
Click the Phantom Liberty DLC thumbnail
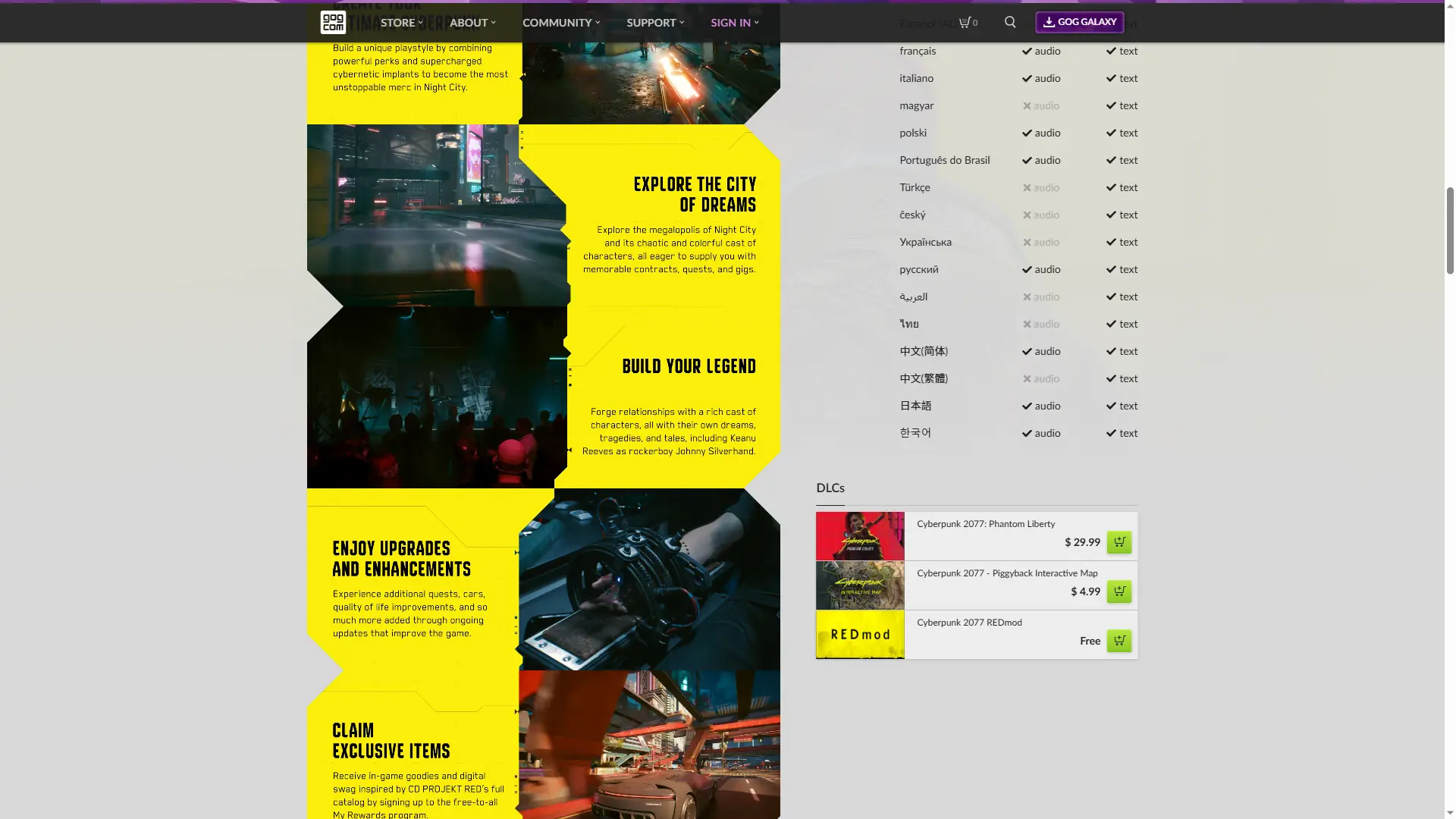pyautogui.click(x=860, y=536)
